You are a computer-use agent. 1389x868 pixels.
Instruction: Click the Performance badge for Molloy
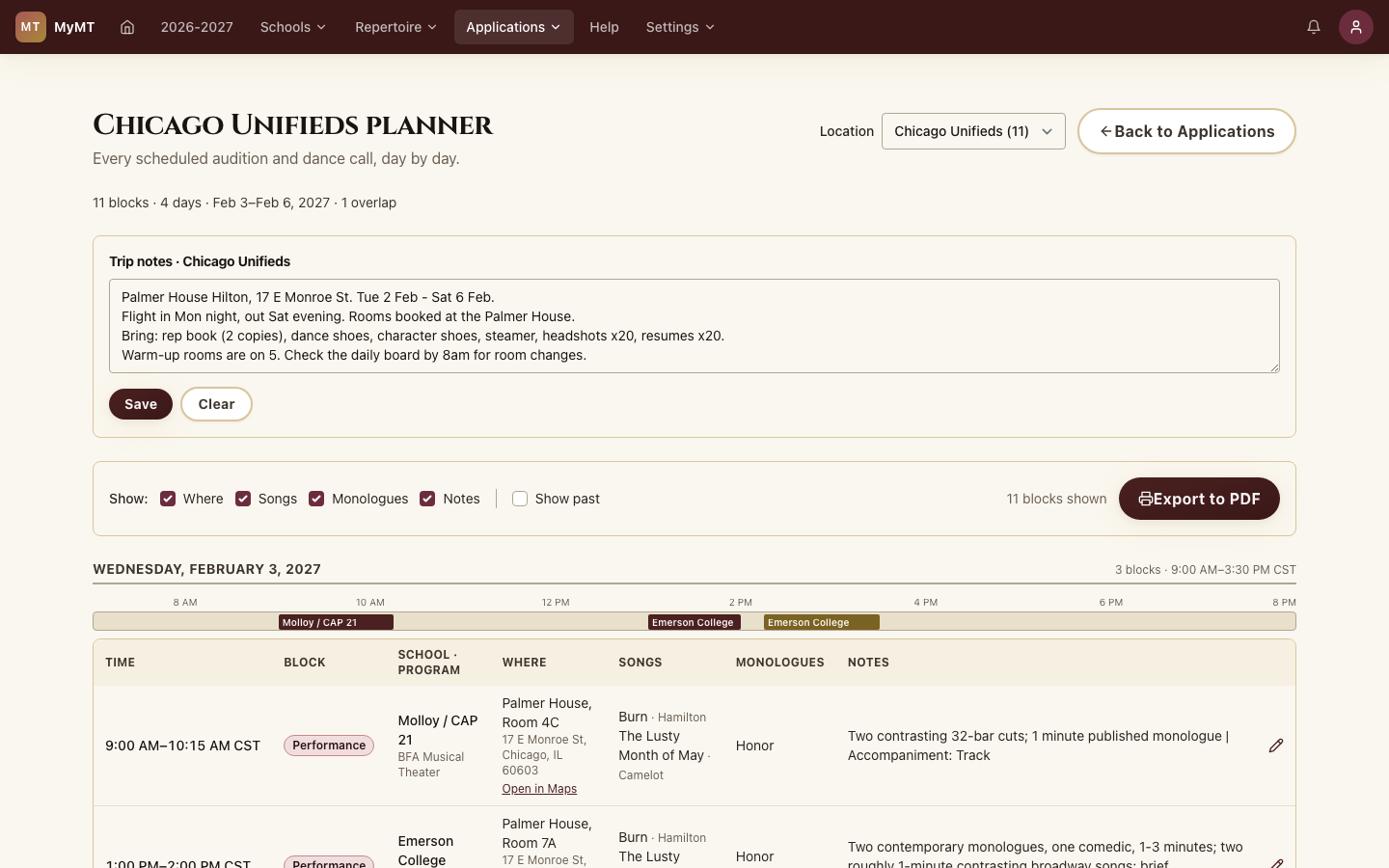point(329,746)
